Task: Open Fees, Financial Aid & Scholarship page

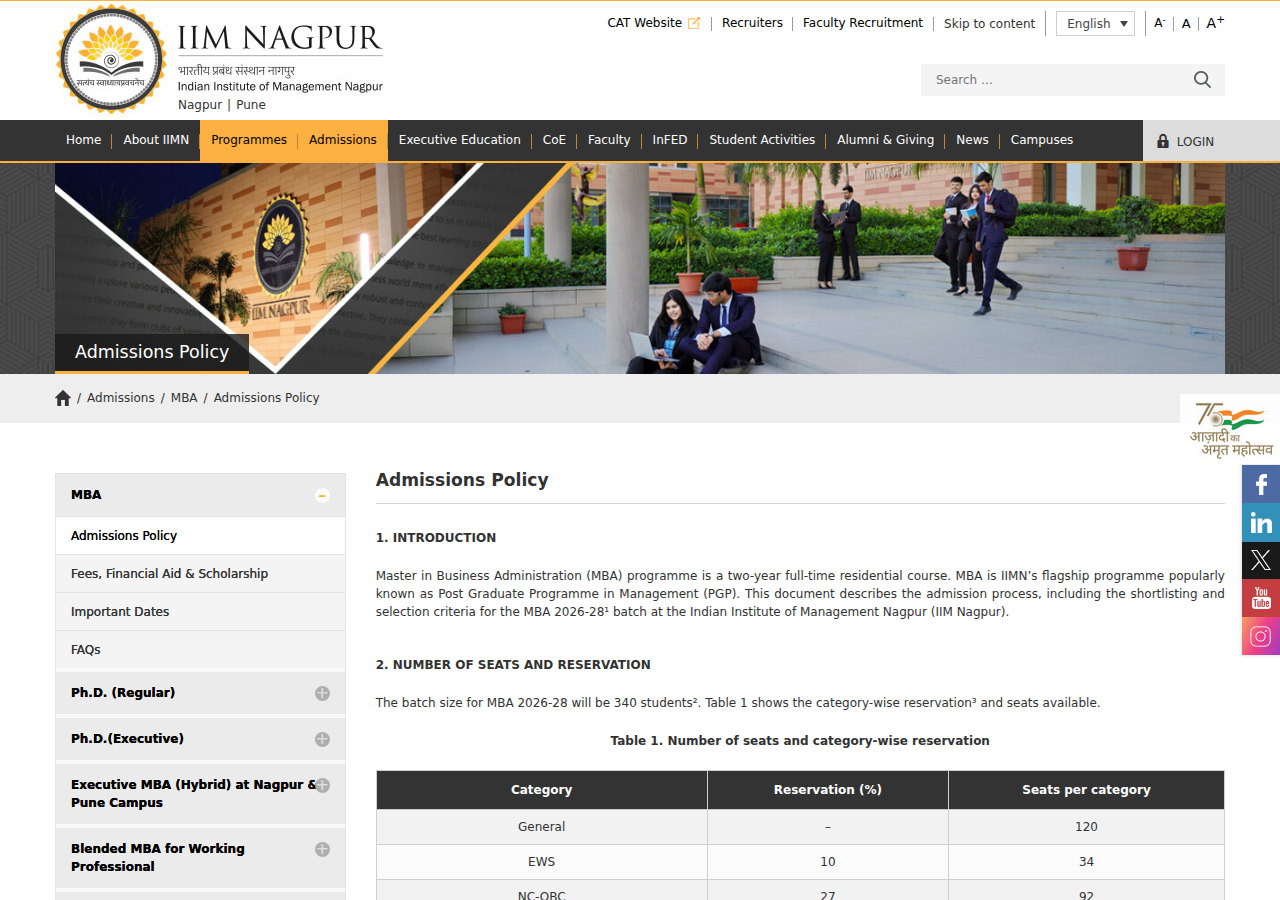Action: [200, 574]
